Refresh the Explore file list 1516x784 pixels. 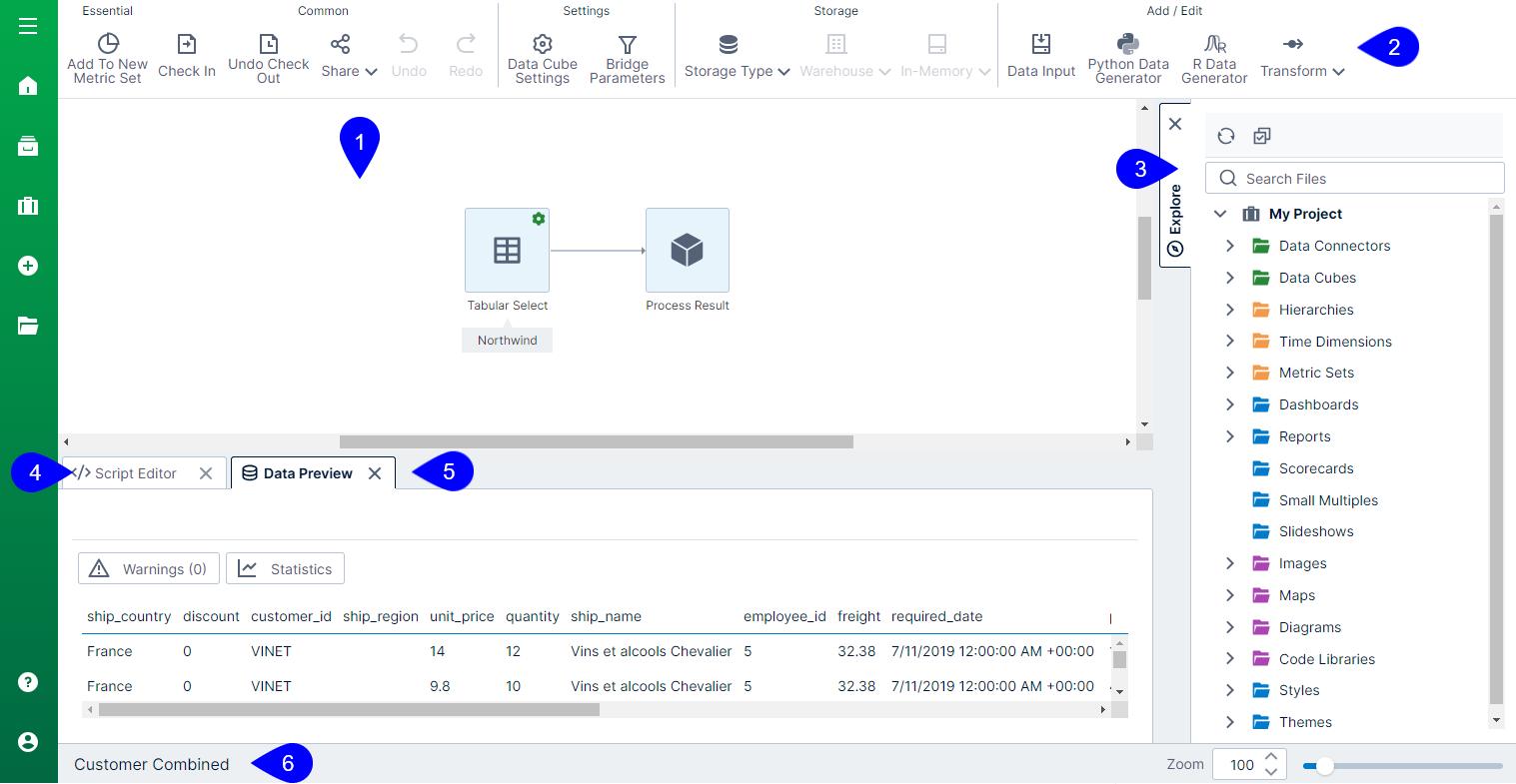coord(1225,135)
